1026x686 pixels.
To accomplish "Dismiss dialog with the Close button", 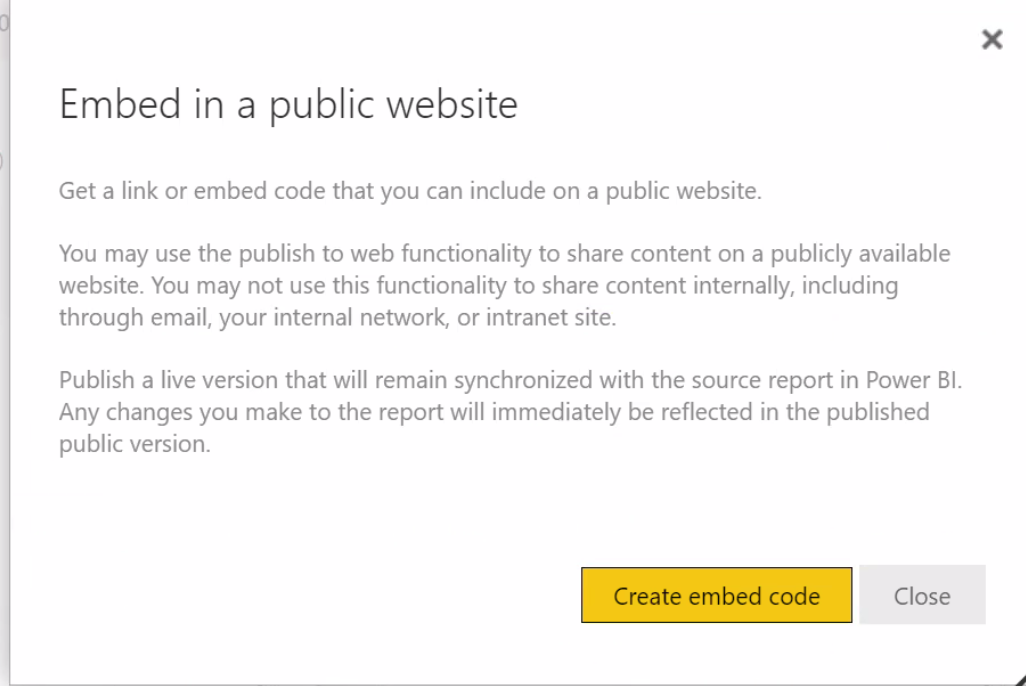I will pyautogui.click(x=923, y=595).
